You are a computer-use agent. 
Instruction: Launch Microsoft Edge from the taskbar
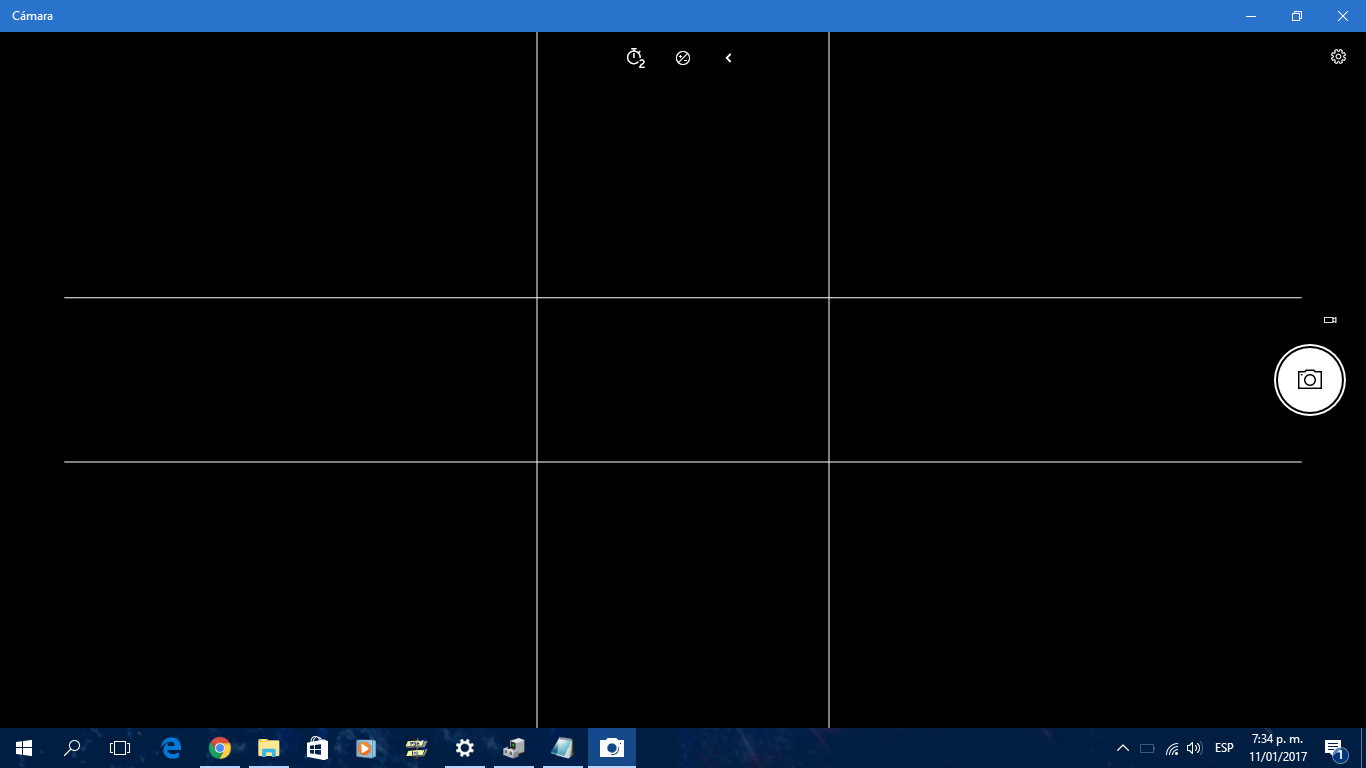click(x=171, y=748)
